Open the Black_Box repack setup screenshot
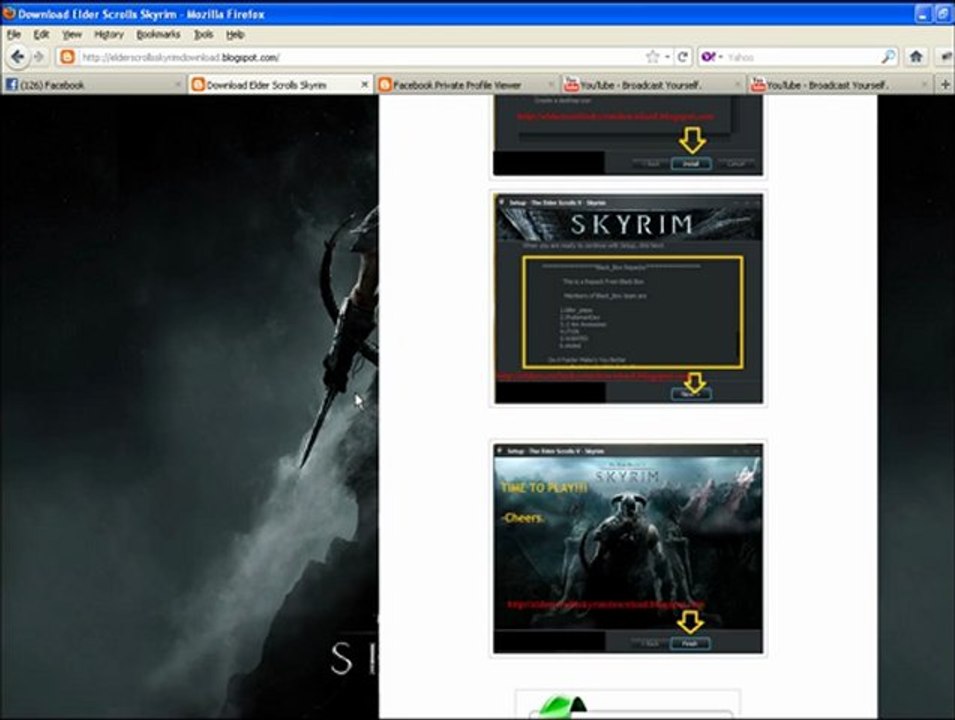Image resolution: width=955 pixels, height=720 pixels. (628, 298)
